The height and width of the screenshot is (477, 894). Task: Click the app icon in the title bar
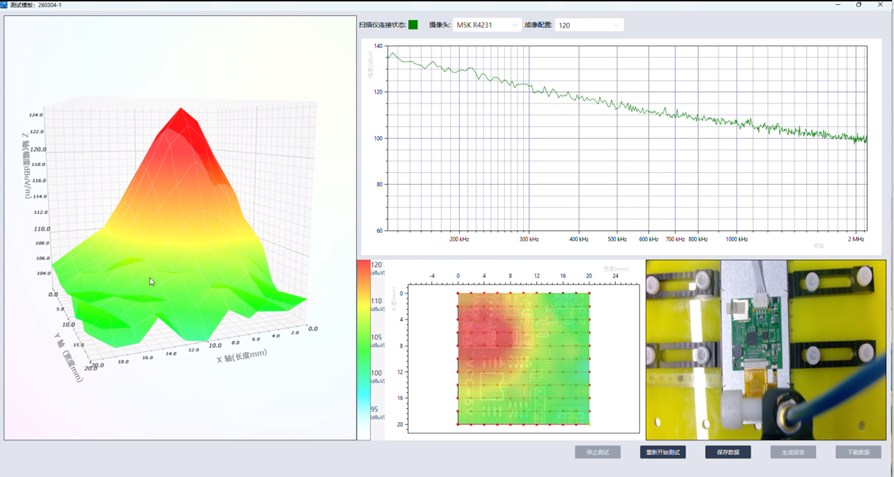coord(4,5)
